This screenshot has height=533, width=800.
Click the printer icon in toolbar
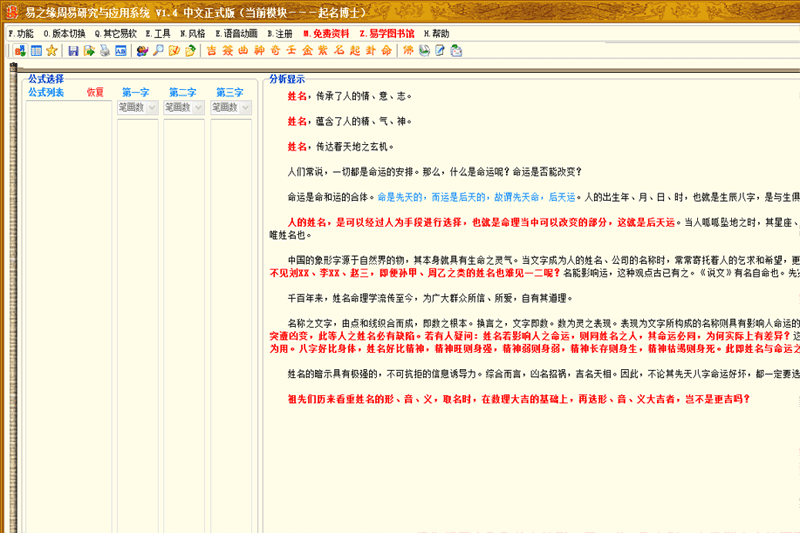click(104, 50)
